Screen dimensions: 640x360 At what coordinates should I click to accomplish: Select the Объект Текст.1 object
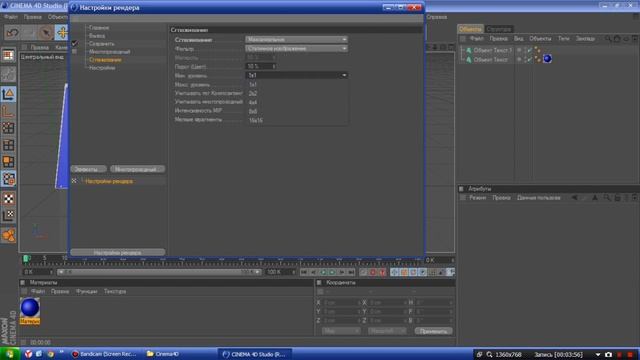pos(492,50)
